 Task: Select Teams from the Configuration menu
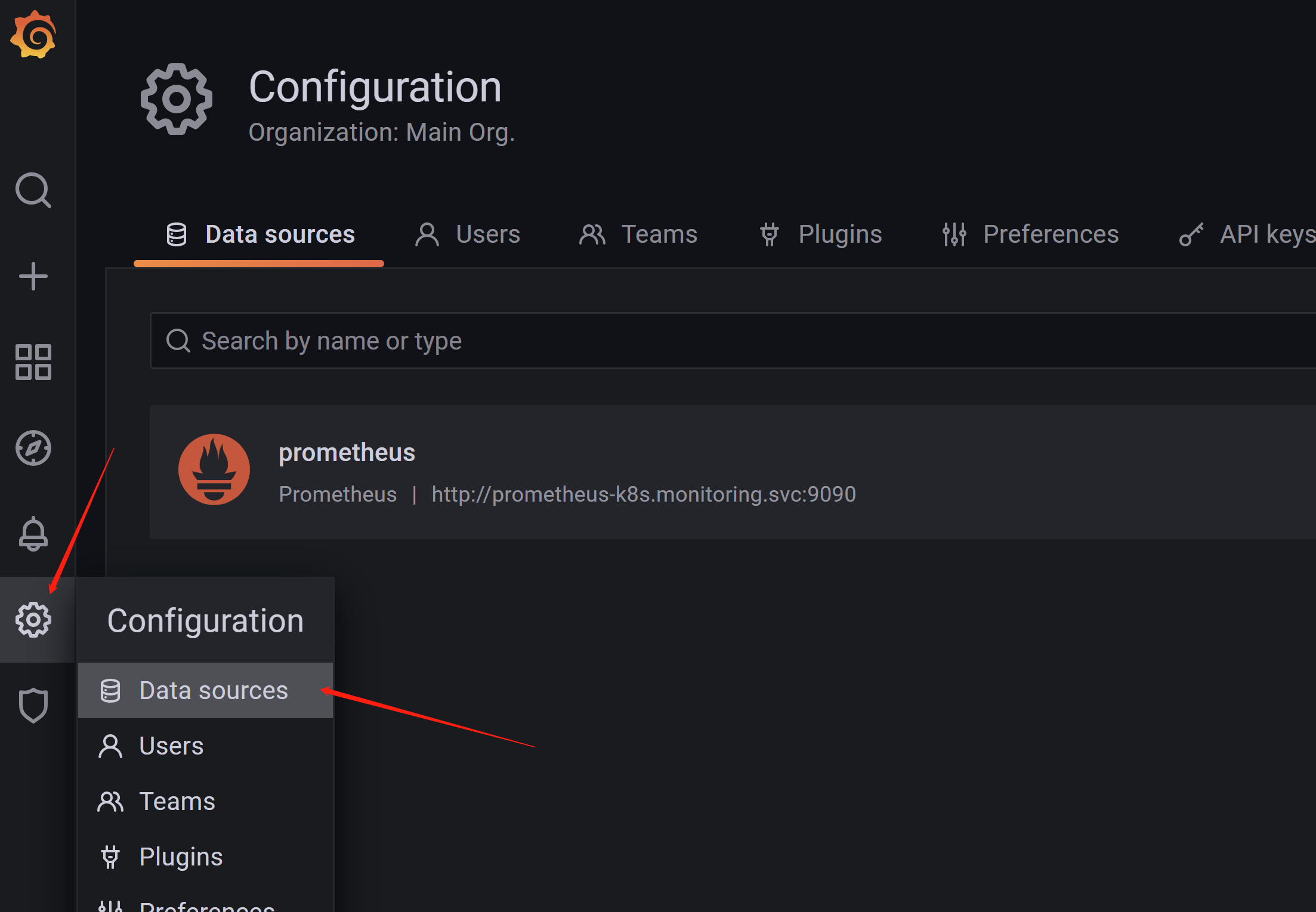(x=177, y=801)
